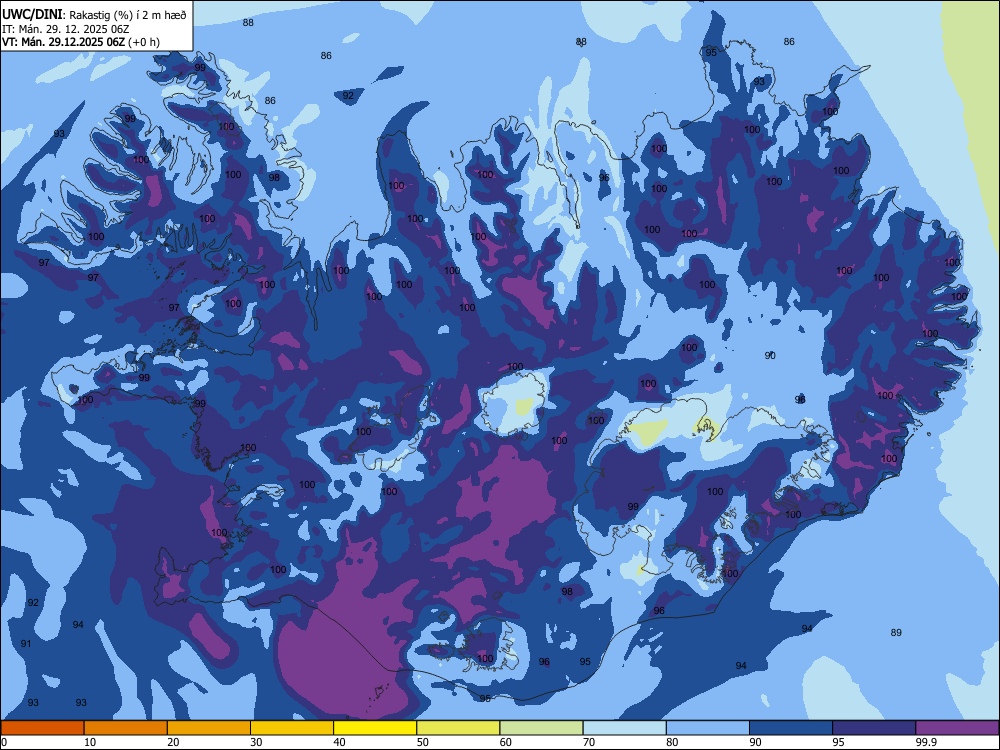
Task: Select the dark navy 95–99.9 legend swatch
Action: 874,728
